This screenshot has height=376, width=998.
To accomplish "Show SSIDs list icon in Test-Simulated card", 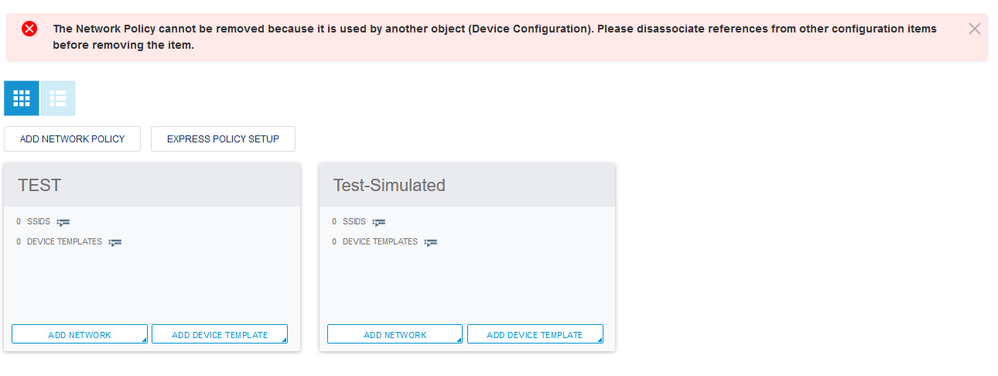I will pyautogui.click(x=379, y=222).
